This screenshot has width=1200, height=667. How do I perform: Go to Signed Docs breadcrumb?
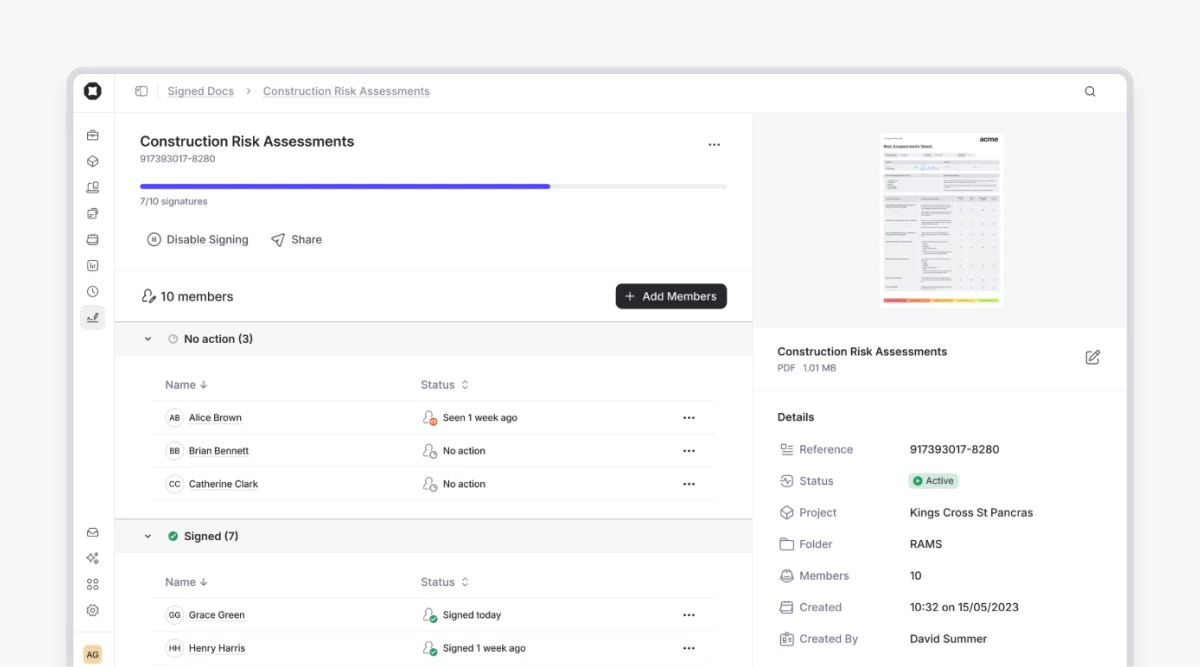point(200,91)
